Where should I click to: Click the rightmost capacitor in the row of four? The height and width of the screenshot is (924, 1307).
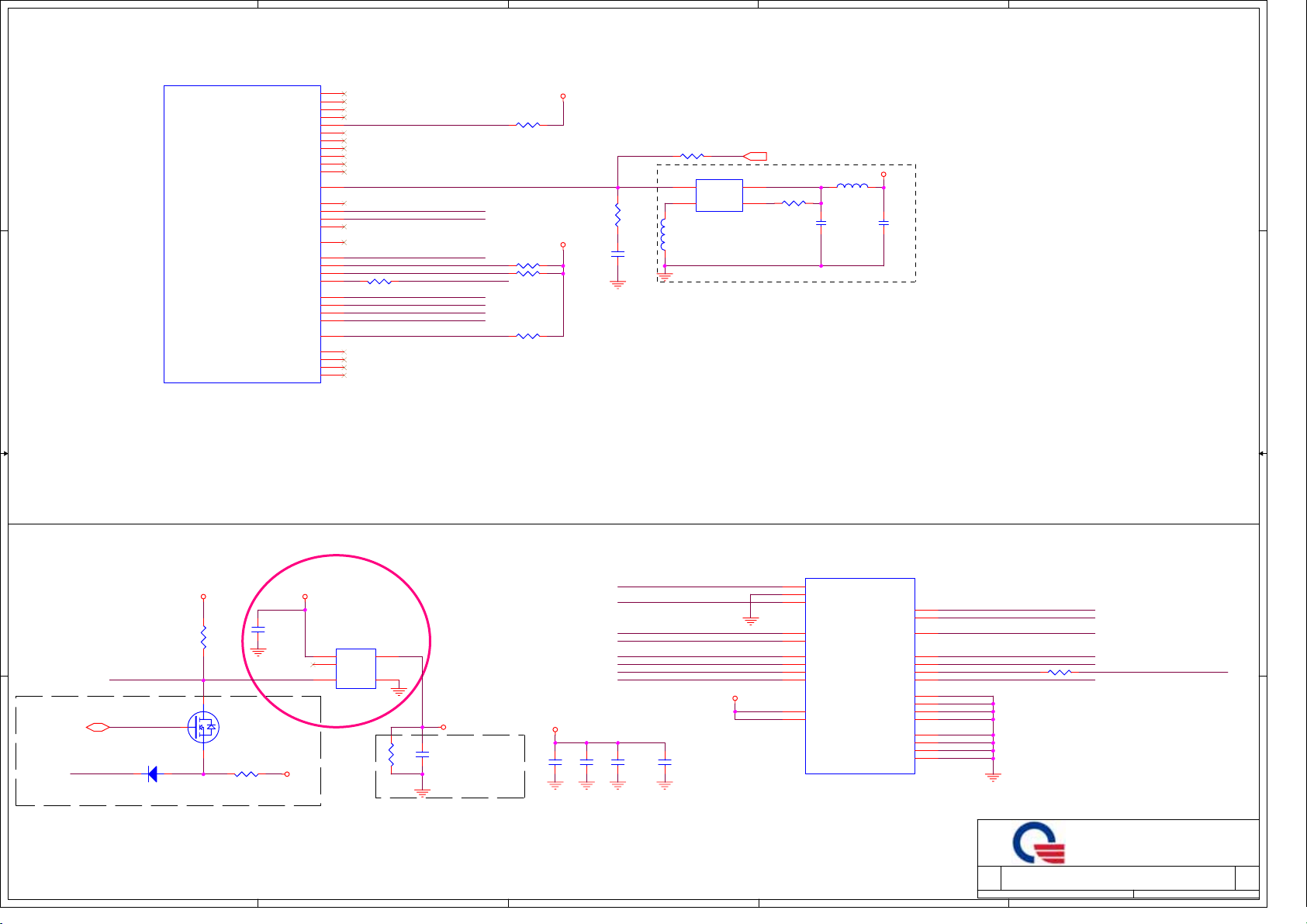(665, 763)
